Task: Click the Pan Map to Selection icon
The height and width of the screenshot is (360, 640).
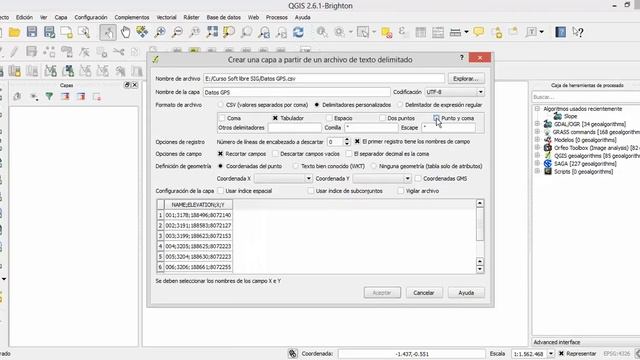Action: tap(142, 32)
